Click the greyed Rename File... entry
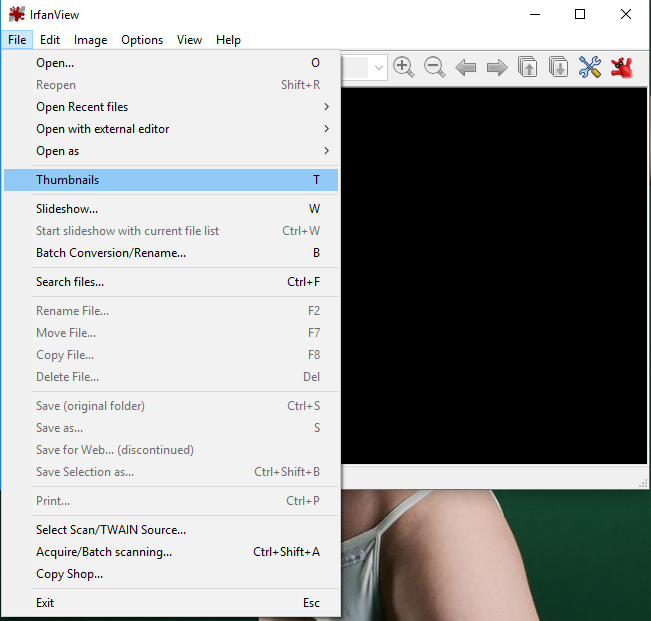This screenshot has height=621, width=651. tap(171, 311)
